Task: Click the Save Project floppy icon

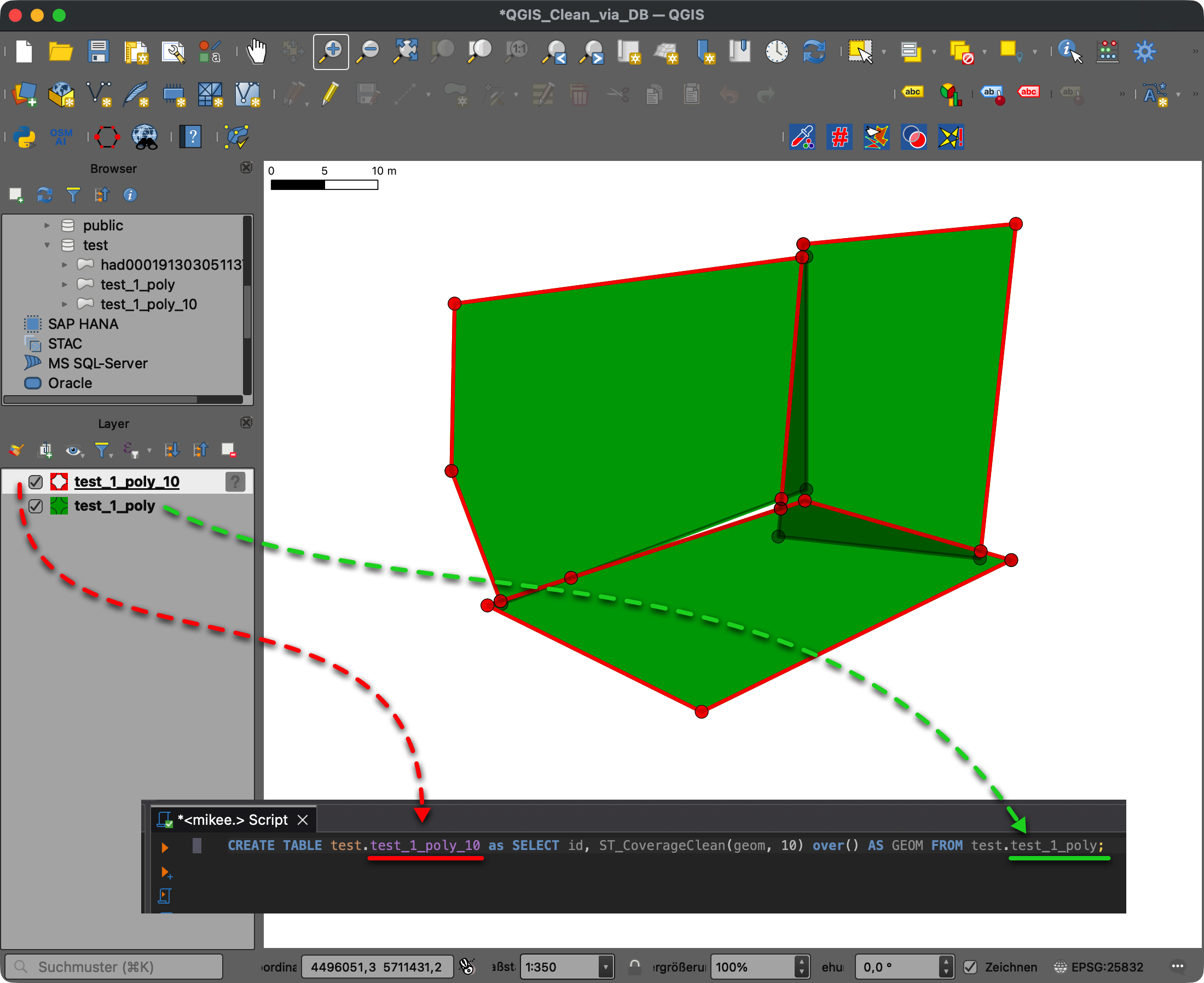Action: [x=99, y=51]
